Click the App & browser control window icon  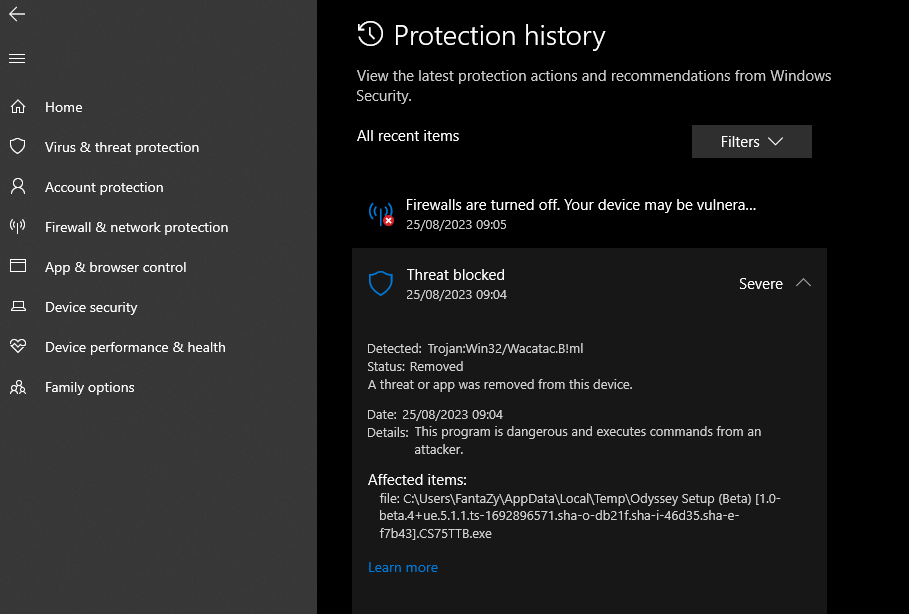click(x=18, y=266)
